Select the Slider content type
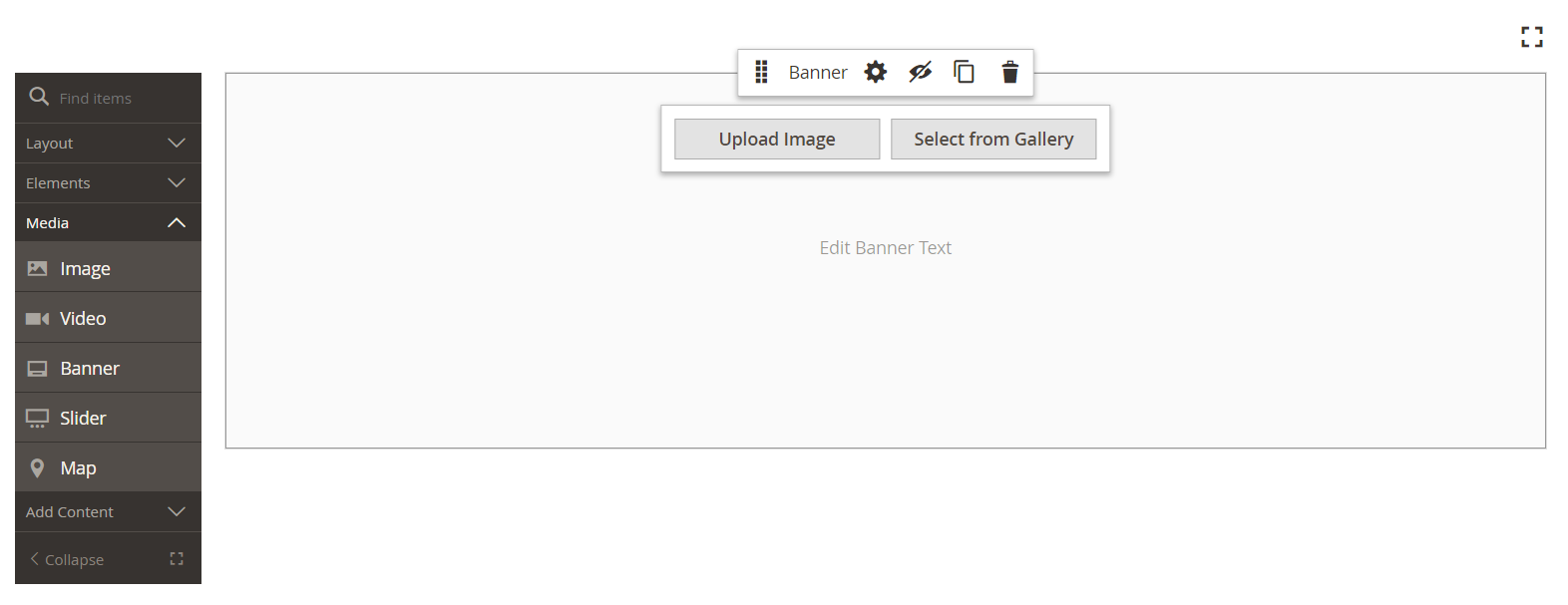Viewport: 1568px width, 605px height. click(82, 417)
